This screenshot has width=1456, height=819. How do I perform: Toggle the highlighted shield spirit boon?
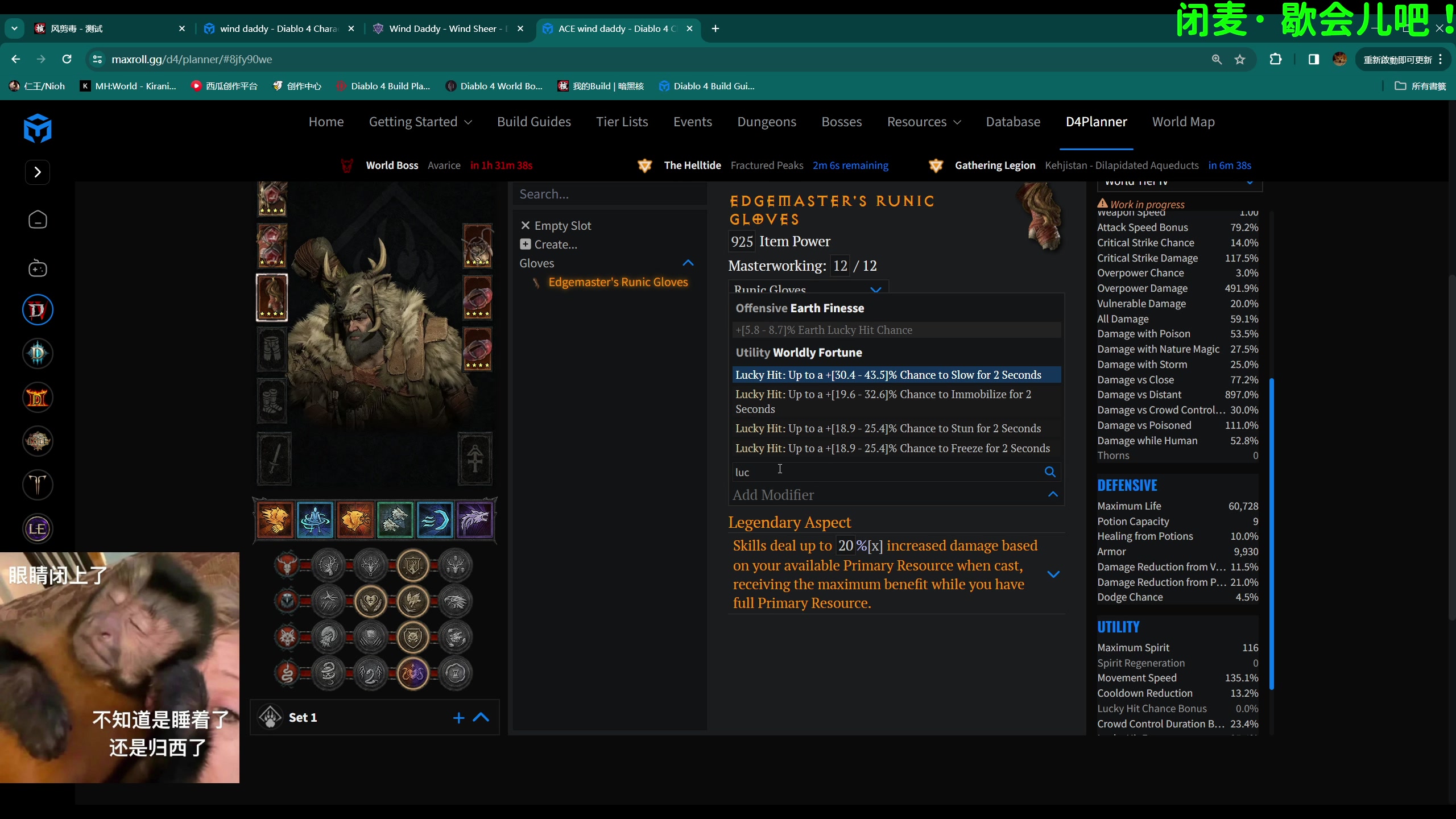click(x=413, y=566)
